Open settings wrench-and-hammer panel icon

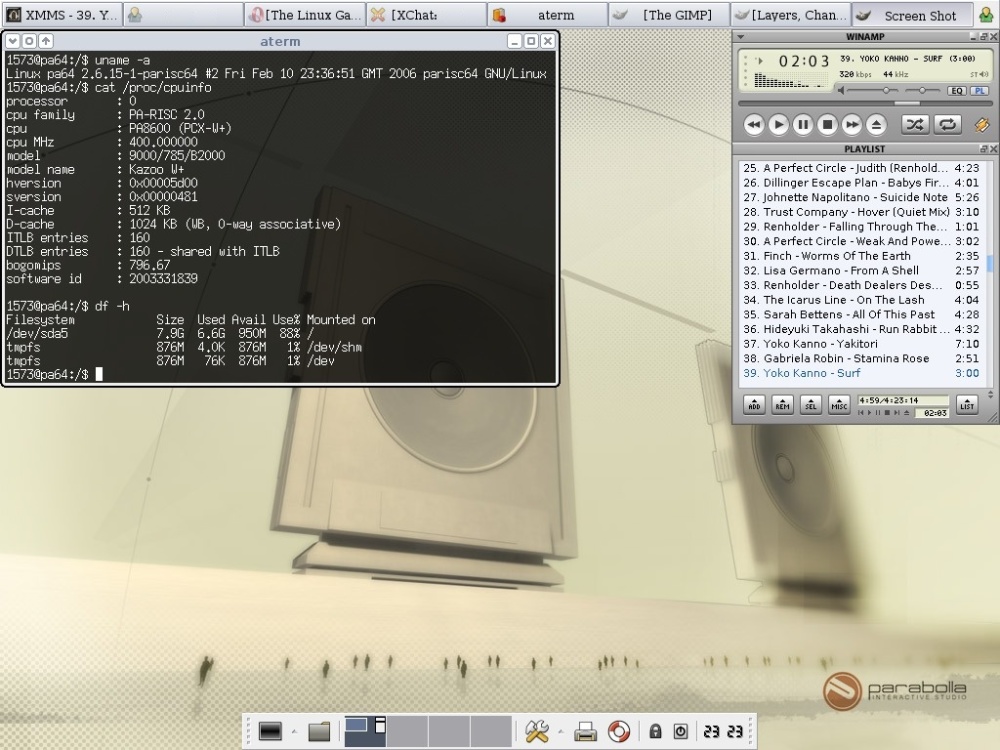[537, 731]
